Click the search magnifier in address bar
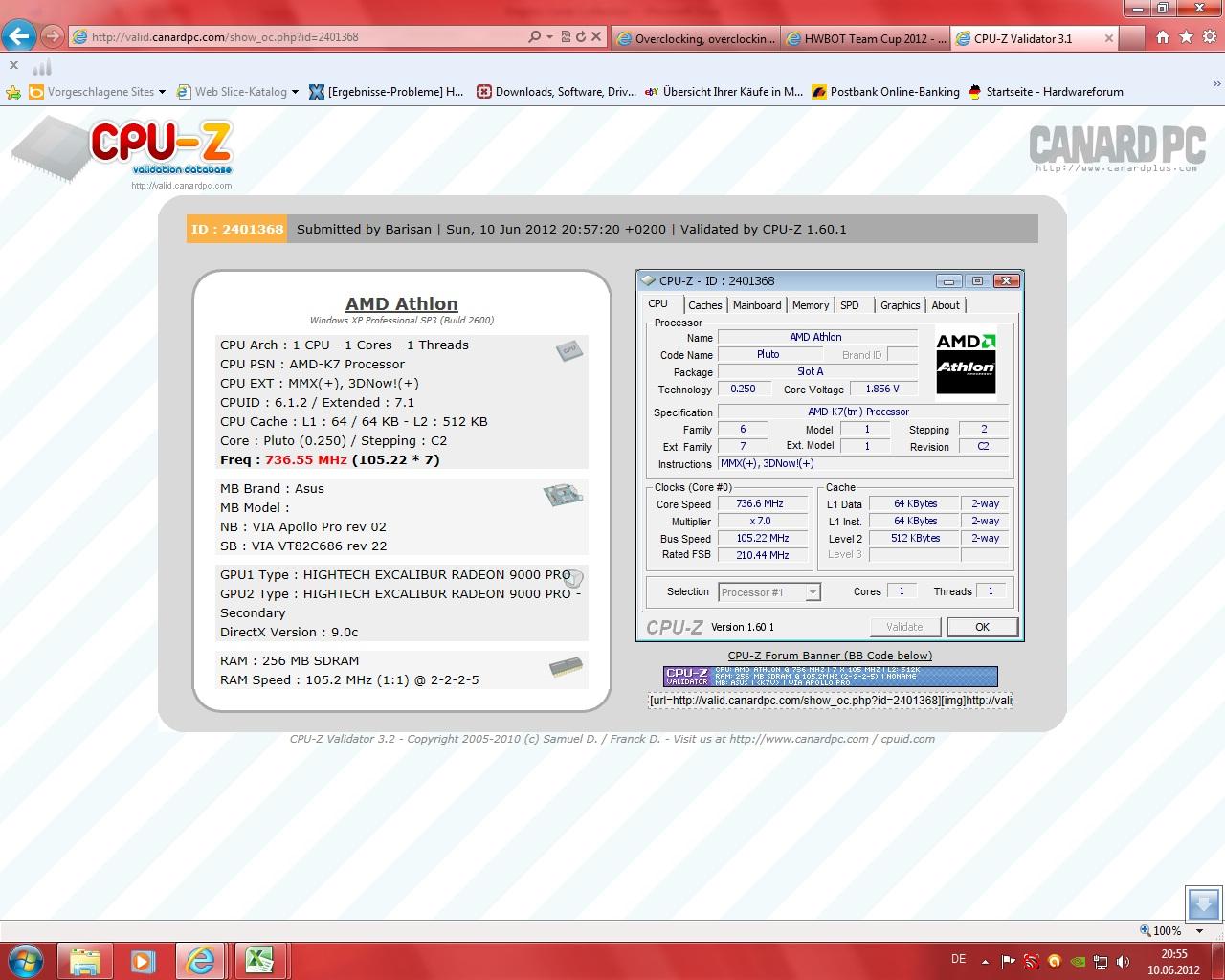1225x980 pixels. pyautogui.click(x=534, y=36)
